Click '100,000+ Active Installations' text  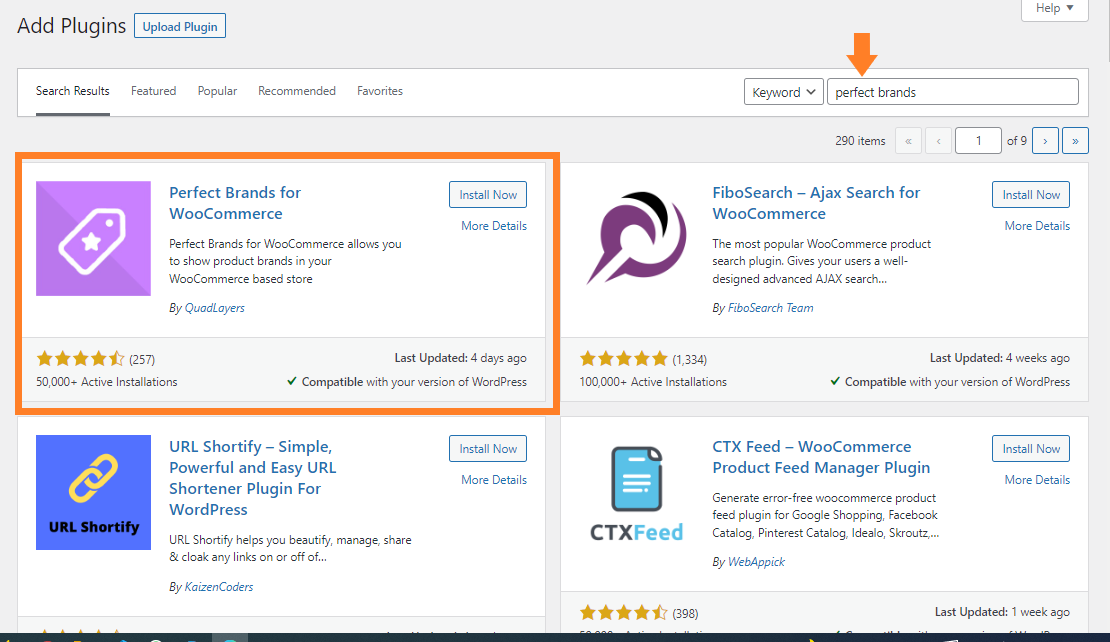pyautogui.click(x=653, y=382)
